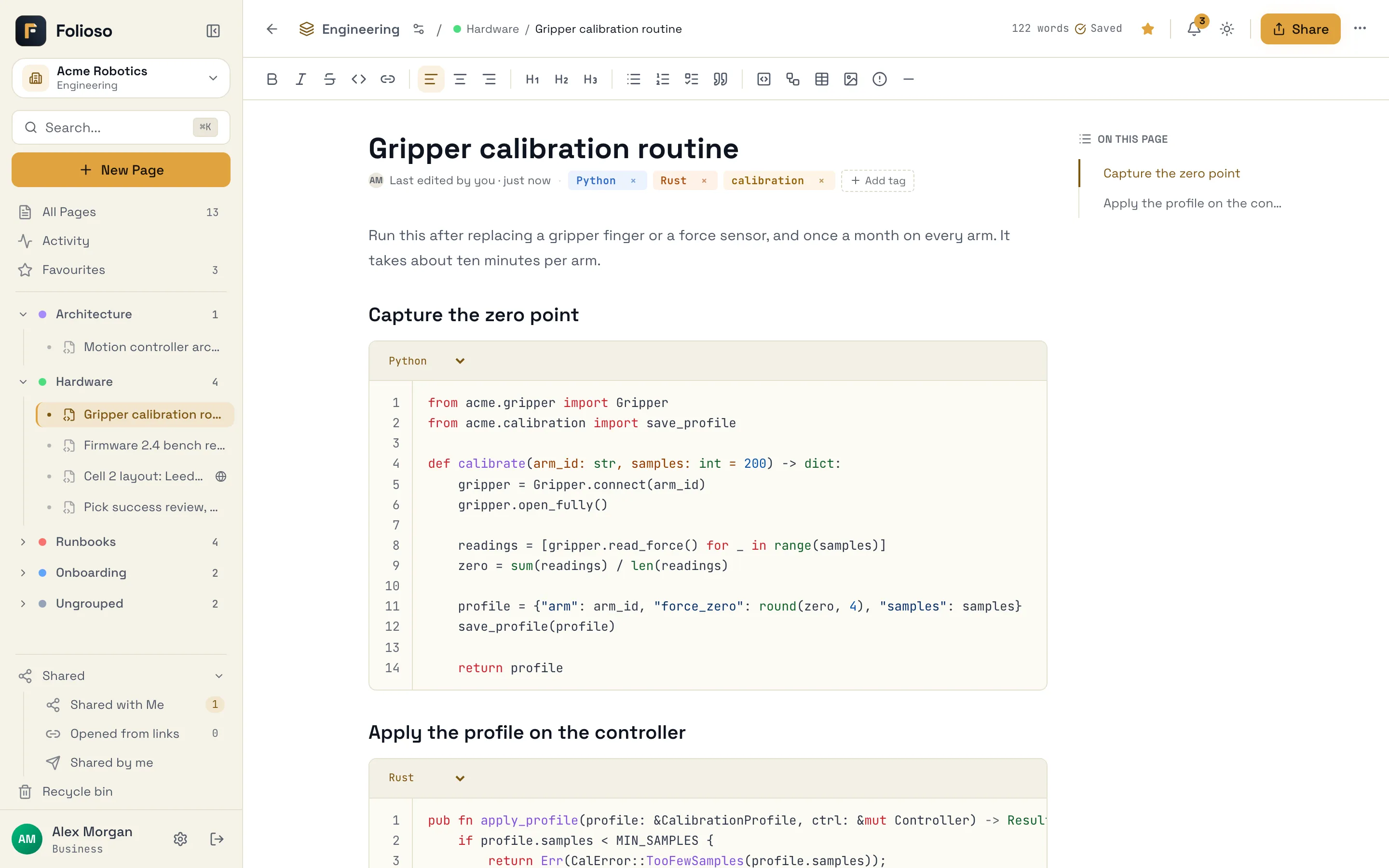Collapse the Shared section
Screen dimensions: 1389x868
[x=218, y=676]
